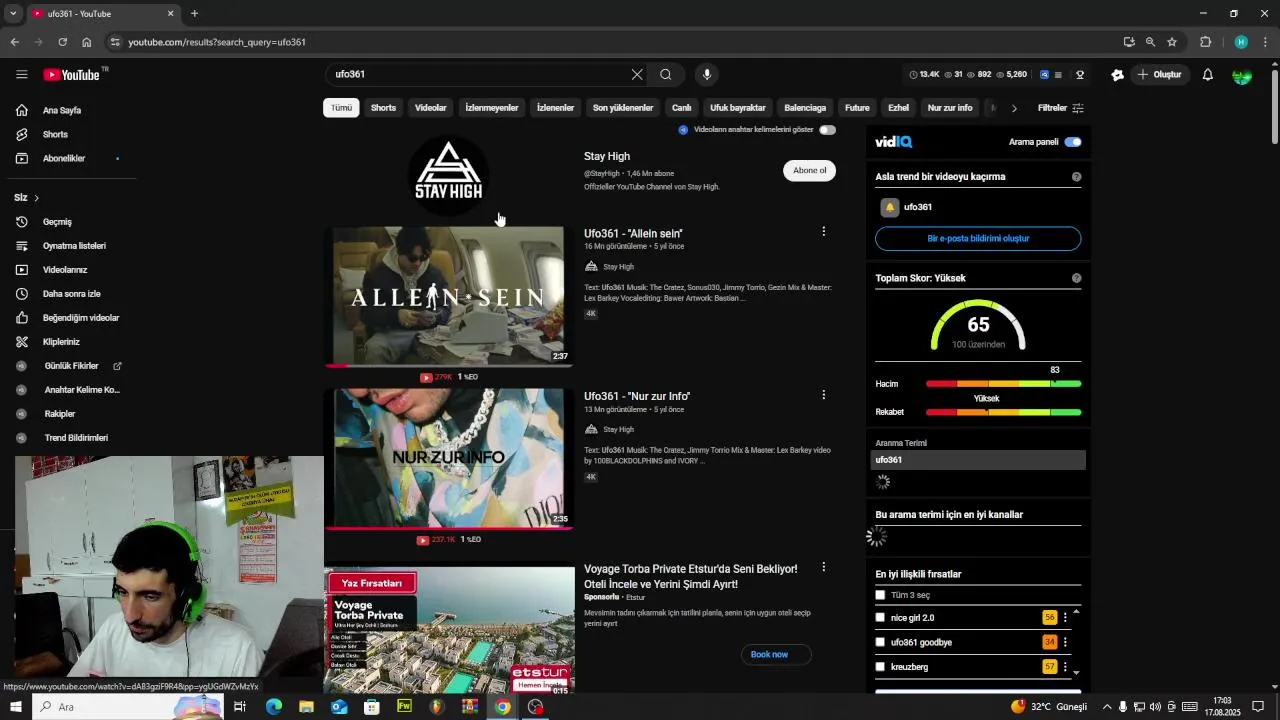Open more options for Etstur sponsored ad

point(824,567)
